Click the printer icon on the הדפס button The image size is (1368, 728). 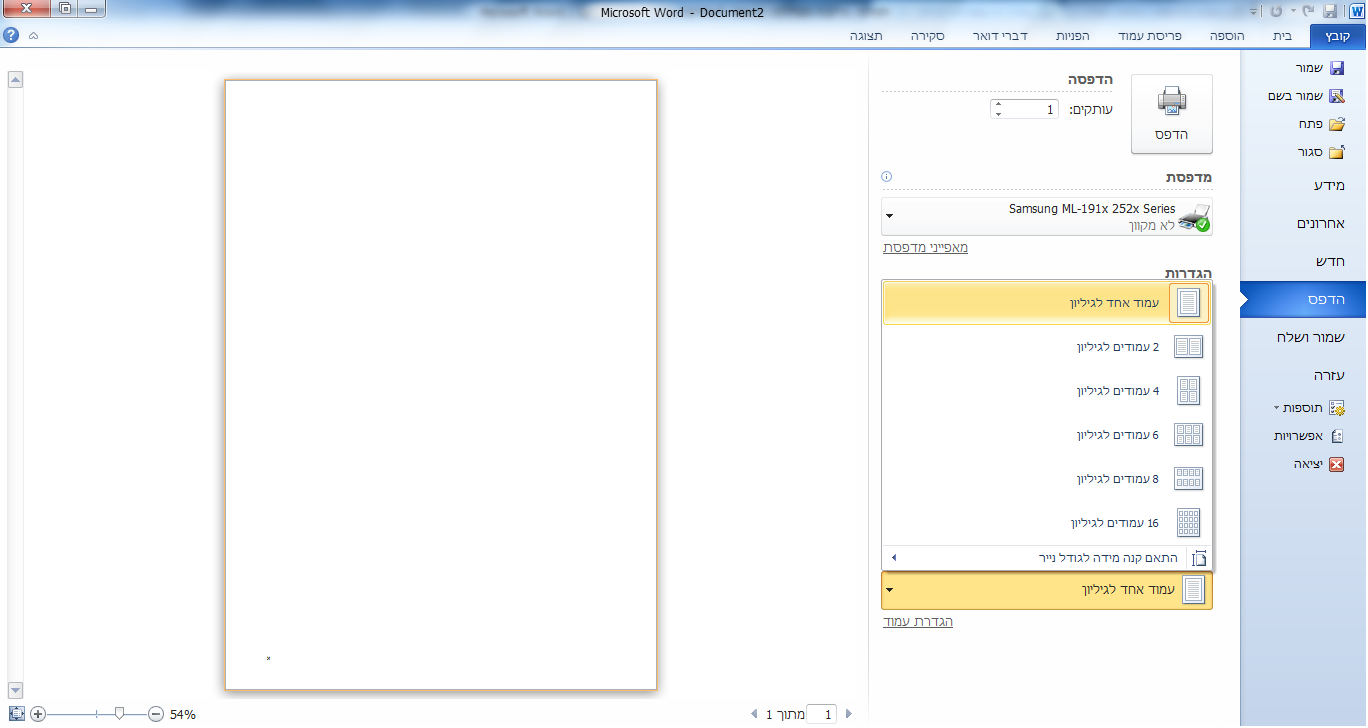coord(1172,101)
